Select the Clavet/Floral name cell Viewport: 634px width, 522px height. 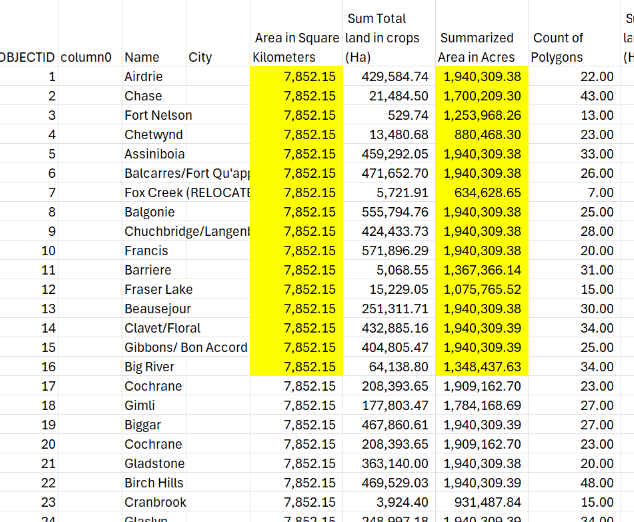coord(163,328)
